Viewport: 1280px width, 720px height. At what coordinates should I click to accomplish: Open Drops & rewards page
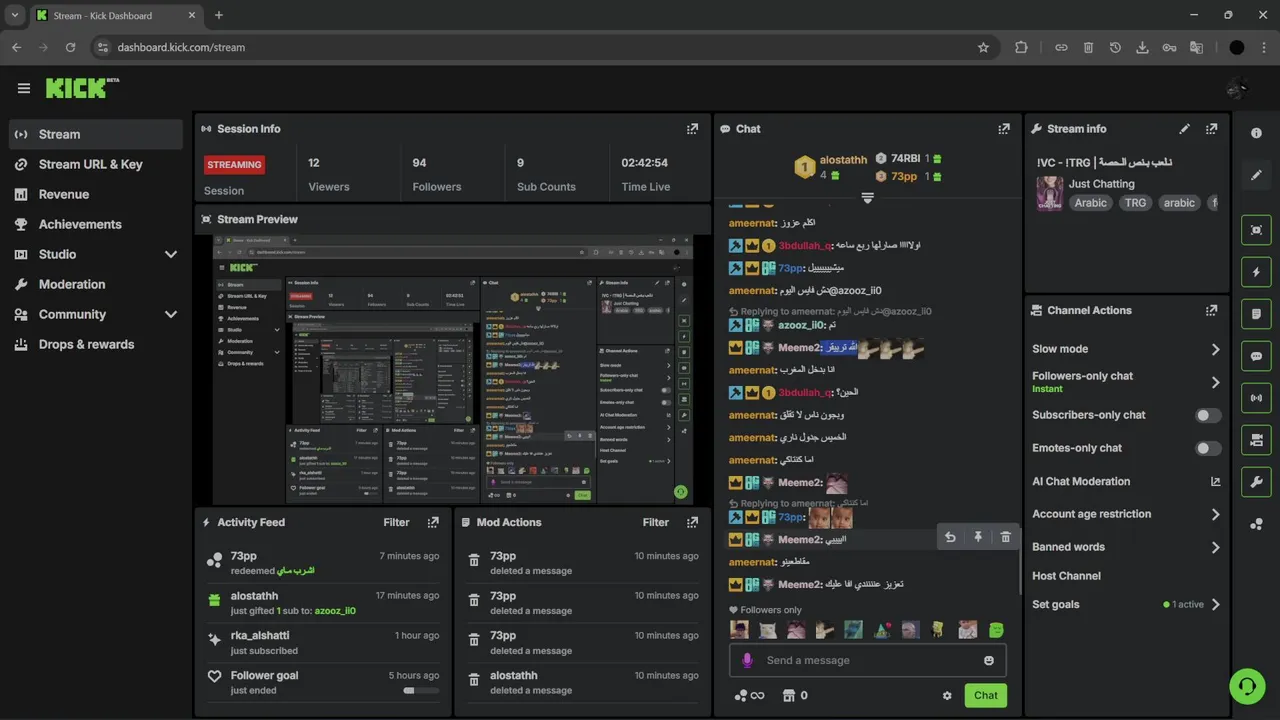(96, 344)
